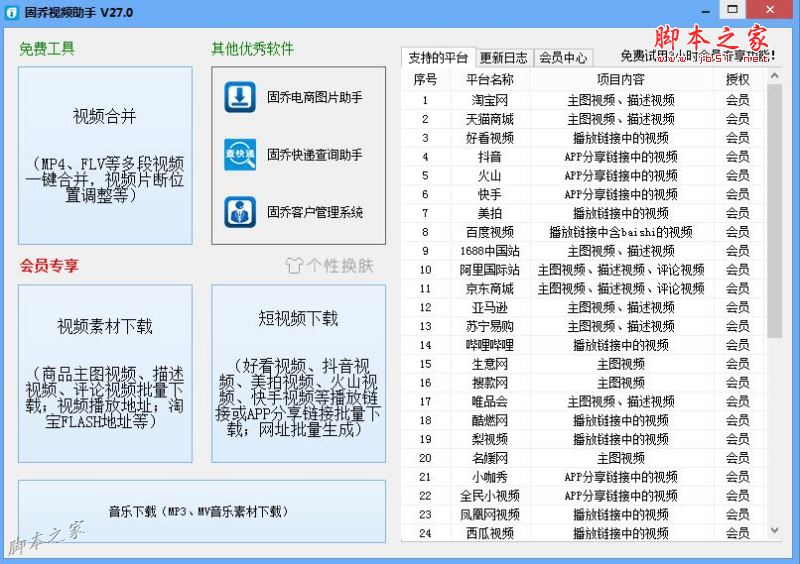Viewport: 800px width, 564px height.
Task: Click 固乔快递查询助手 link text
Action: pyautogui.click(x=315, y=154)
